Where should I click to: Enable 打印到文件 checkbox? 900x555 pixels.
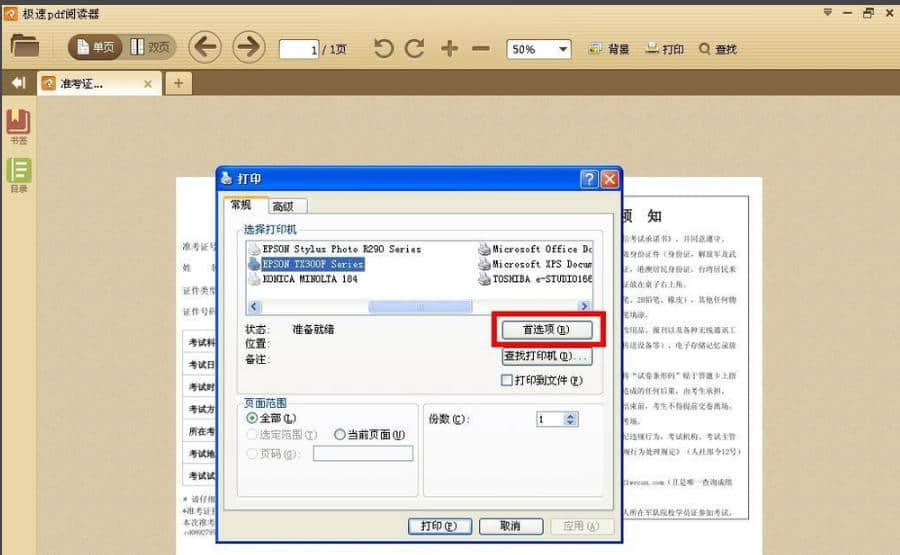[x=507, y=381]
